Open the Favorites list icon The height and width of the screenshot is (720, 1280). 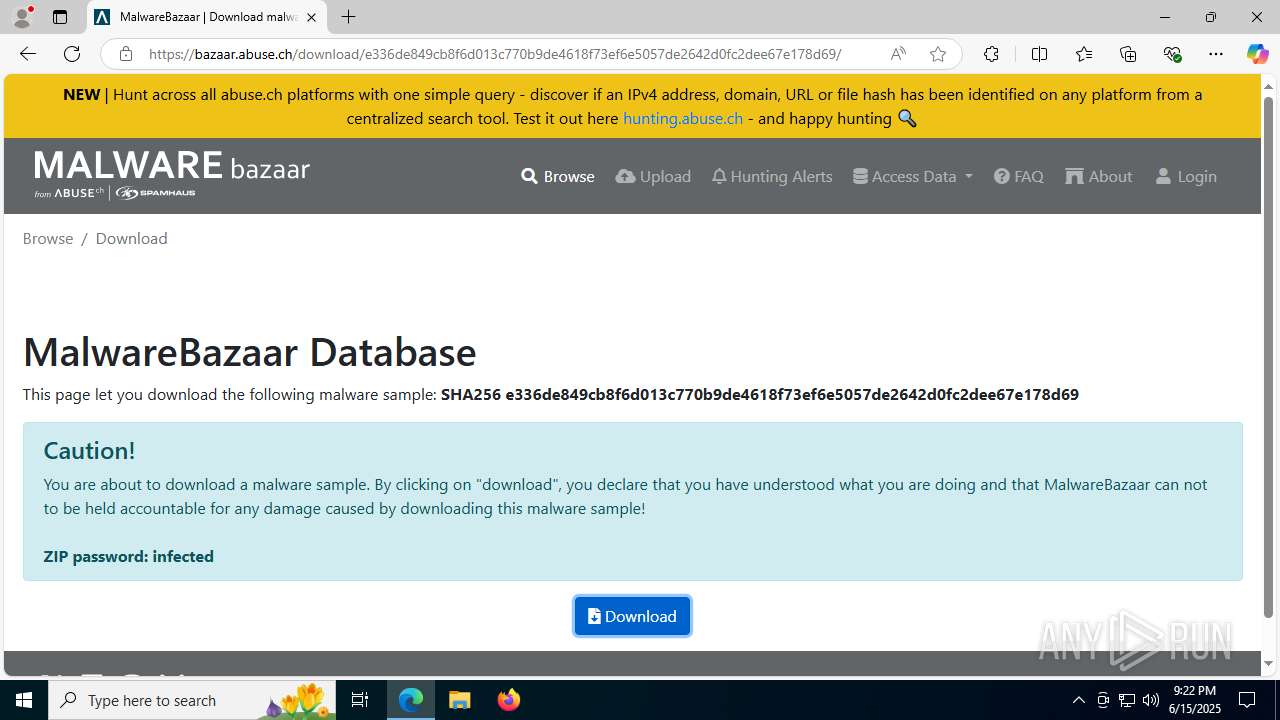click(1084, 54)
